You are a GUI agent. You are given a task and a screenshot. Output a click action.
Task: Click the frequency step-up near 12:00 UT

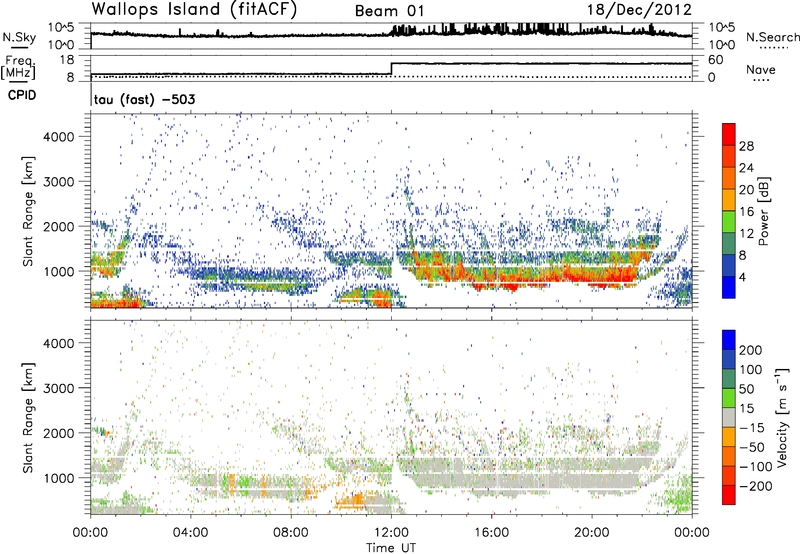tap(391, 69)
